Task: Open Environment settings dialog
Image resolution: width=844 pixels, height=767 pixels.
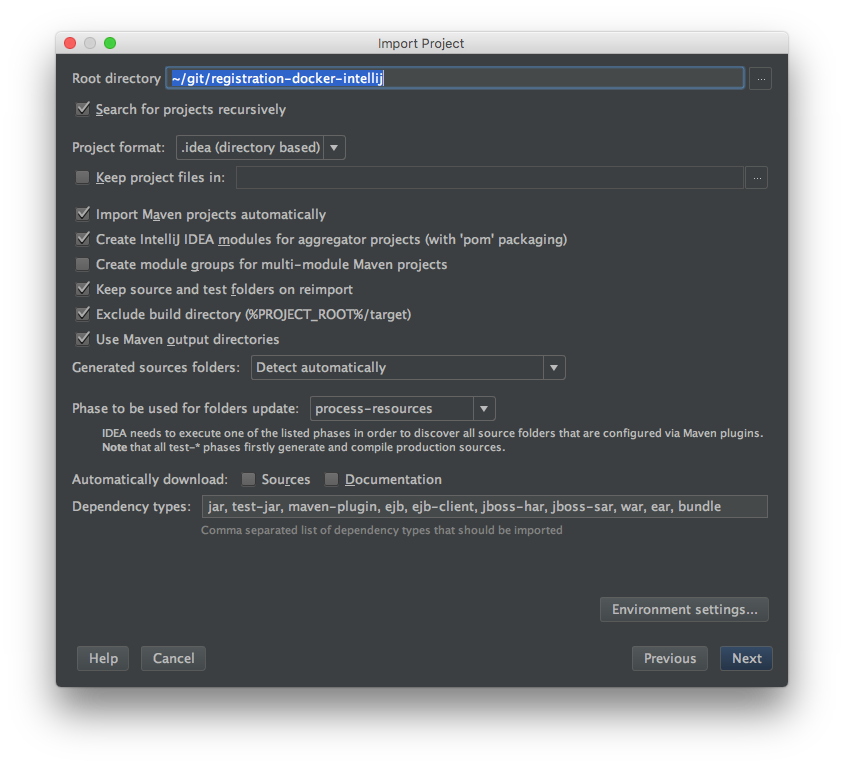Action: point(684,609)
